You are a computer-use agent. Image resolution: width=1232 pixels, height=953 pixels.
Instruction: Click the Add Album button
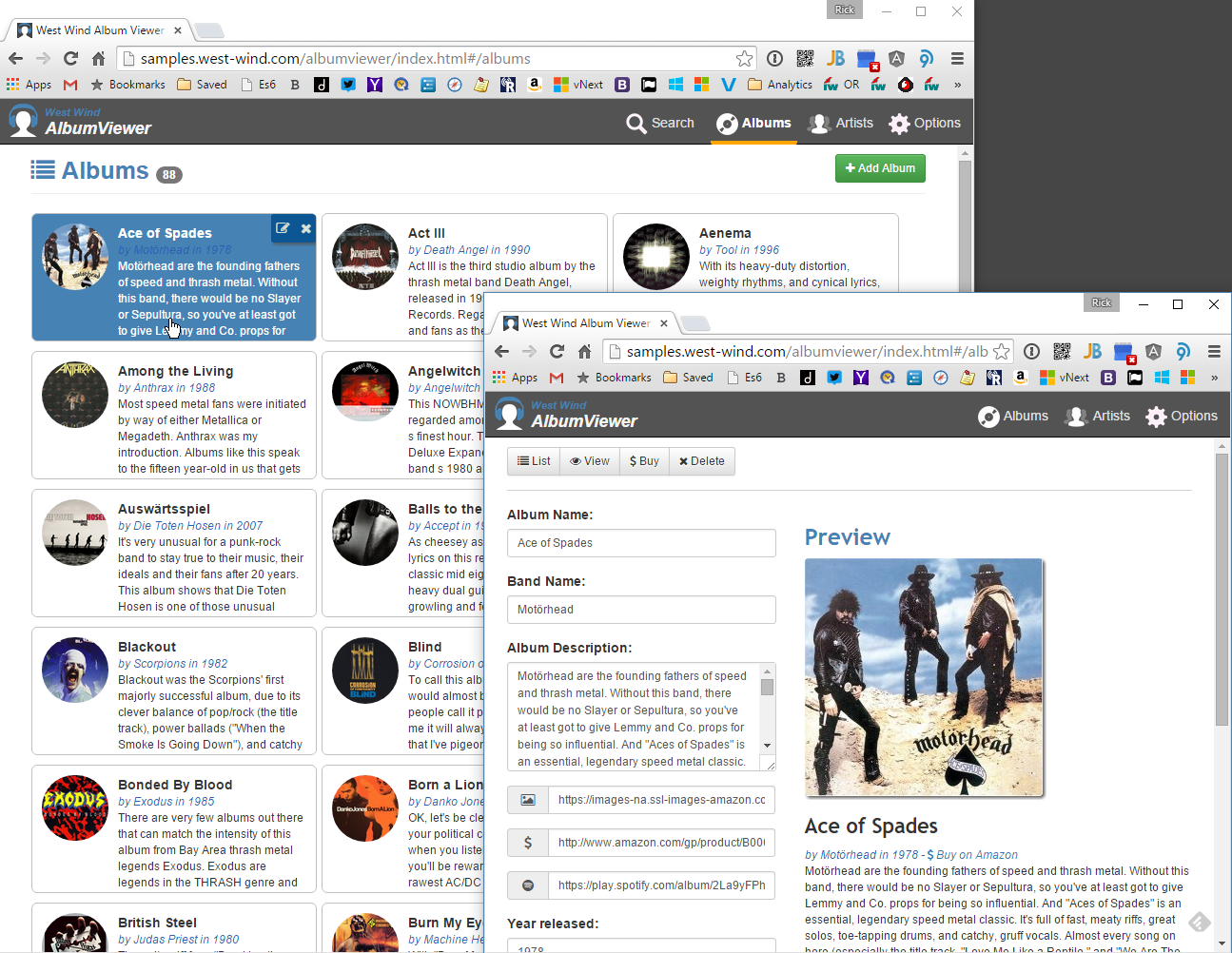[x=880, y=168]
